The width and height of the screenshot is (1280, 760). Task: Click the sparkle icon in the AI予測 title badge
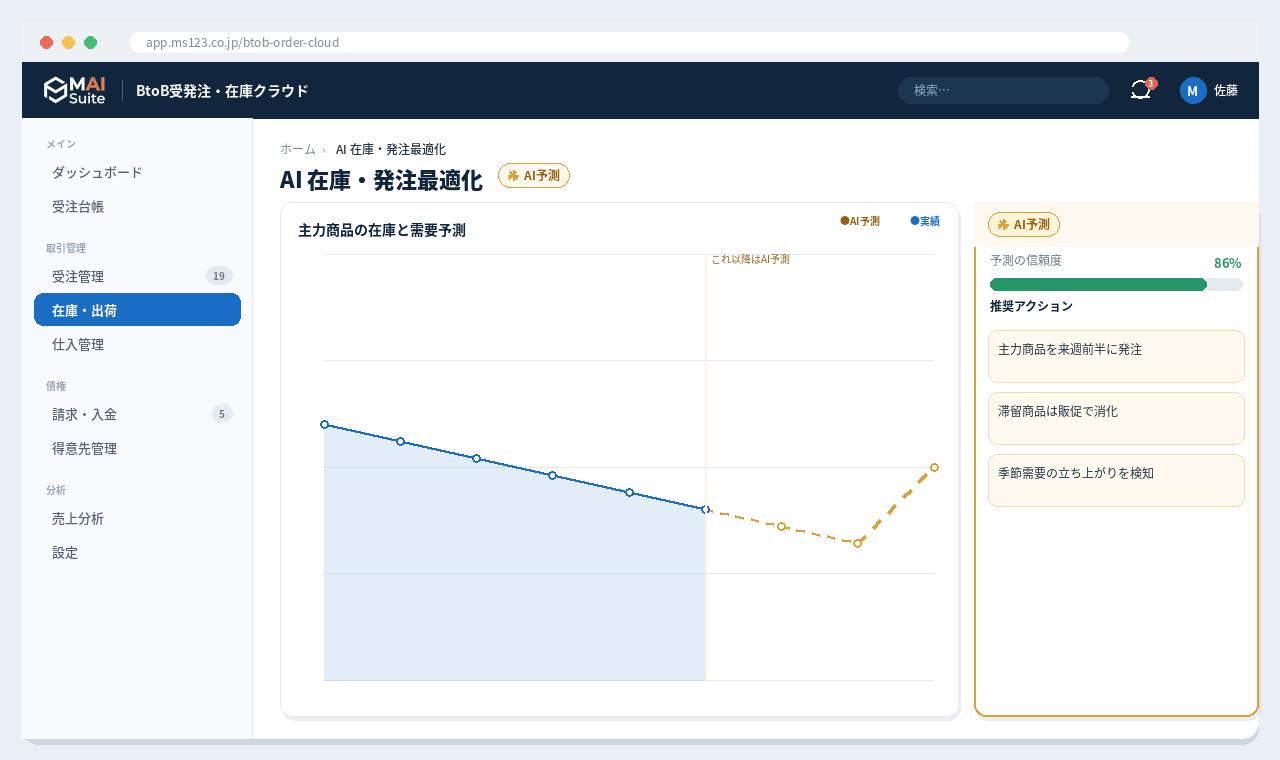tap(513, 175)
